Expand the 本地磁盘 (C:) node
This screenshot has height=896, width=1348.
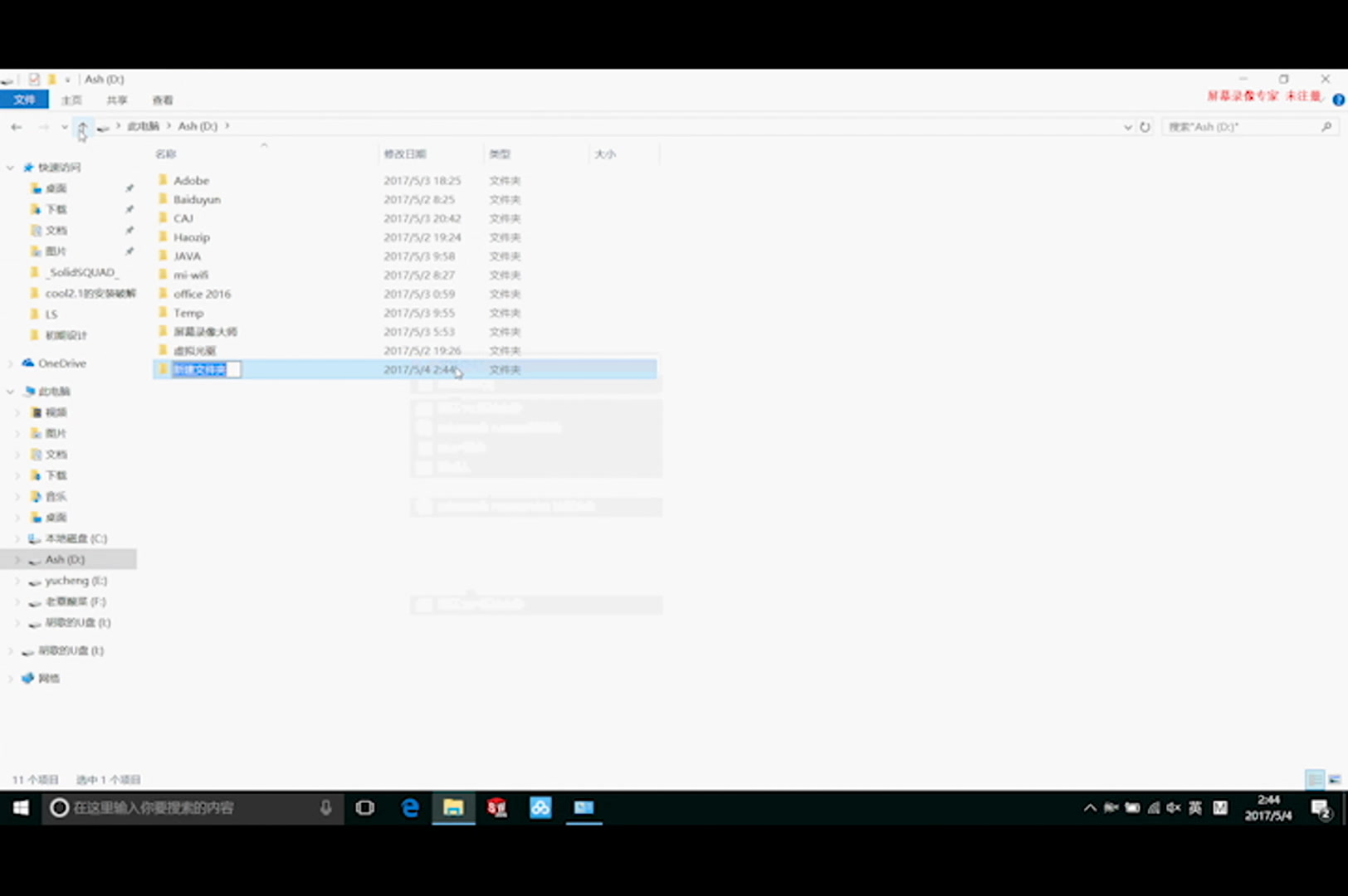click(17, 538)
